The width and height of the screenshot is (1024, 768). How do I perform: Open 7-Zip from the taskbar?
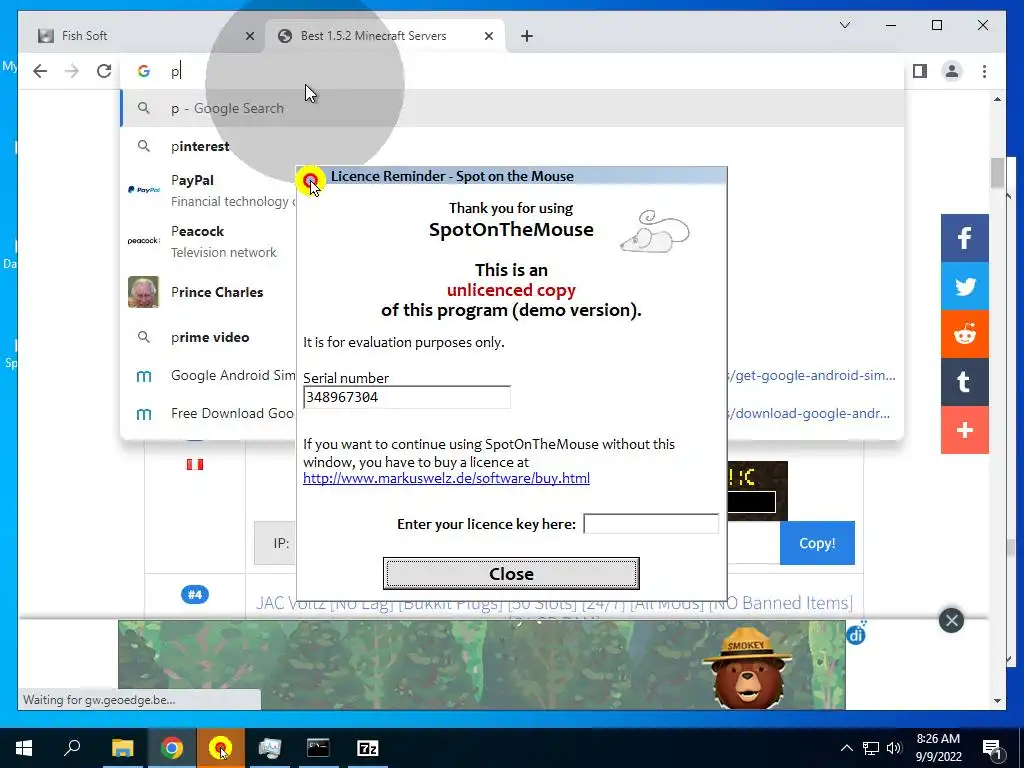[x=368, y=748]
